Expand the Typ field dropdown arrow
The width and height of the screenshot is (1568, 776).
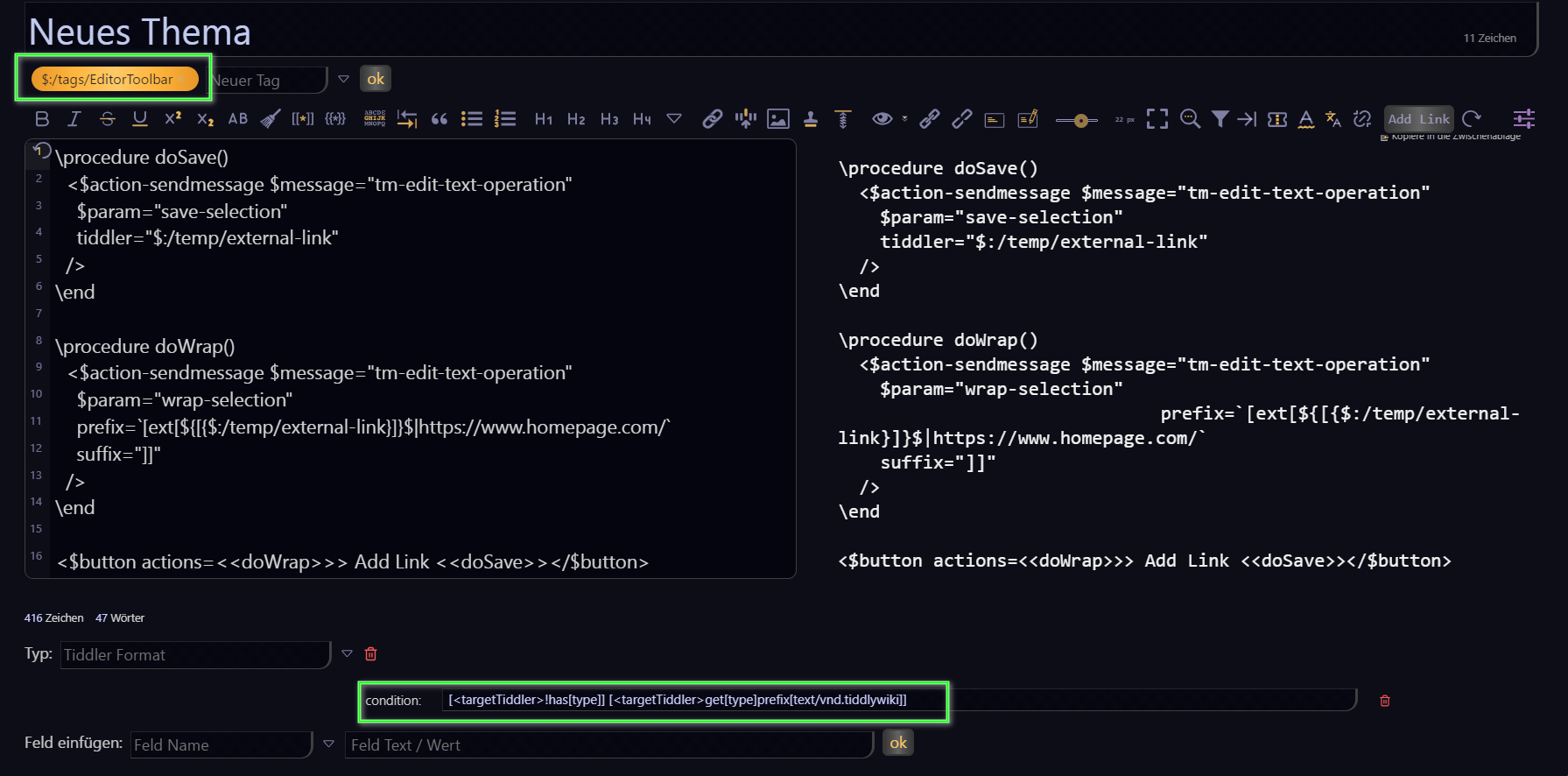tap(348, 653)
